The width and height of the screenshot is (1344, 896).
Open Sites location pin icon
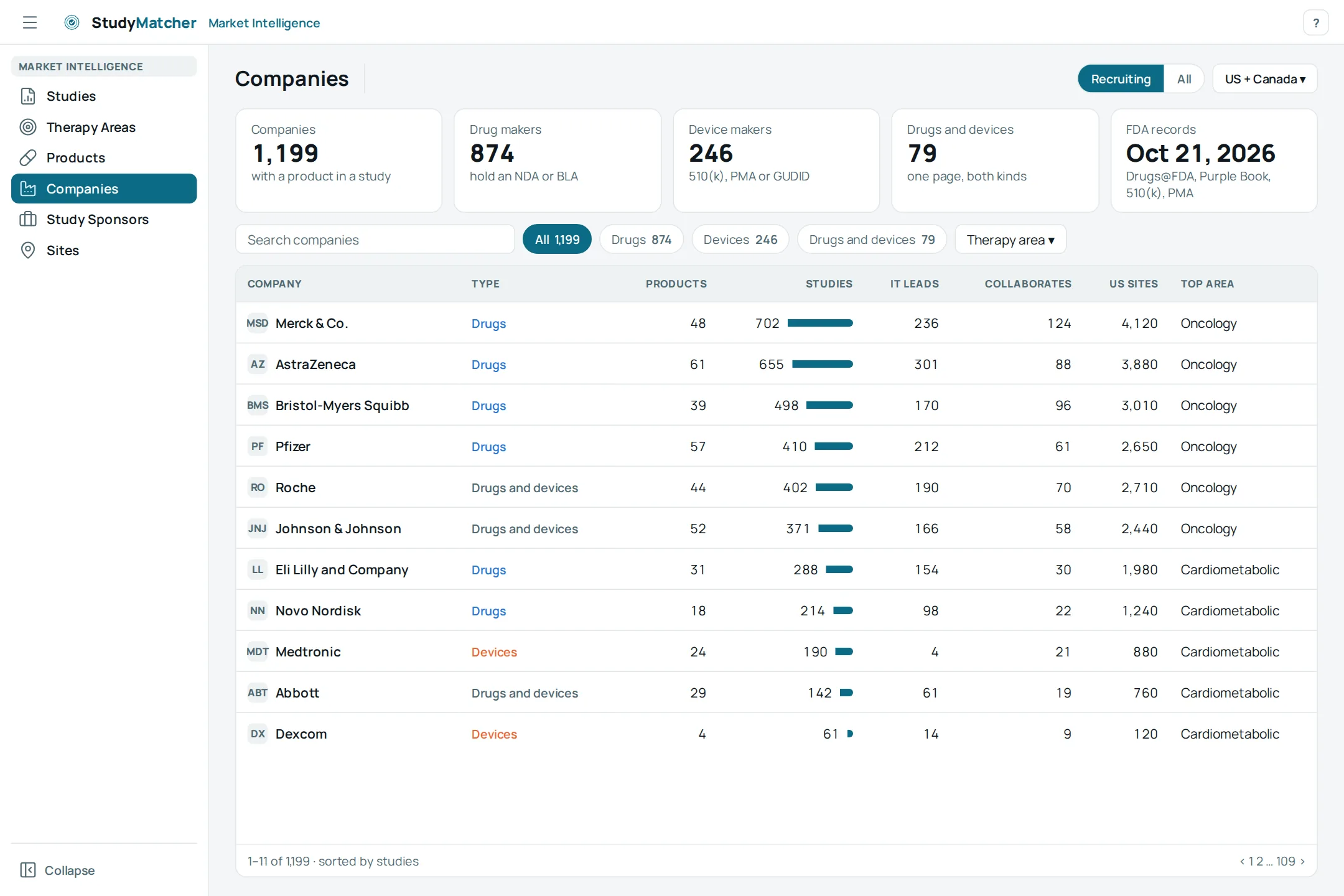[28, 250]
